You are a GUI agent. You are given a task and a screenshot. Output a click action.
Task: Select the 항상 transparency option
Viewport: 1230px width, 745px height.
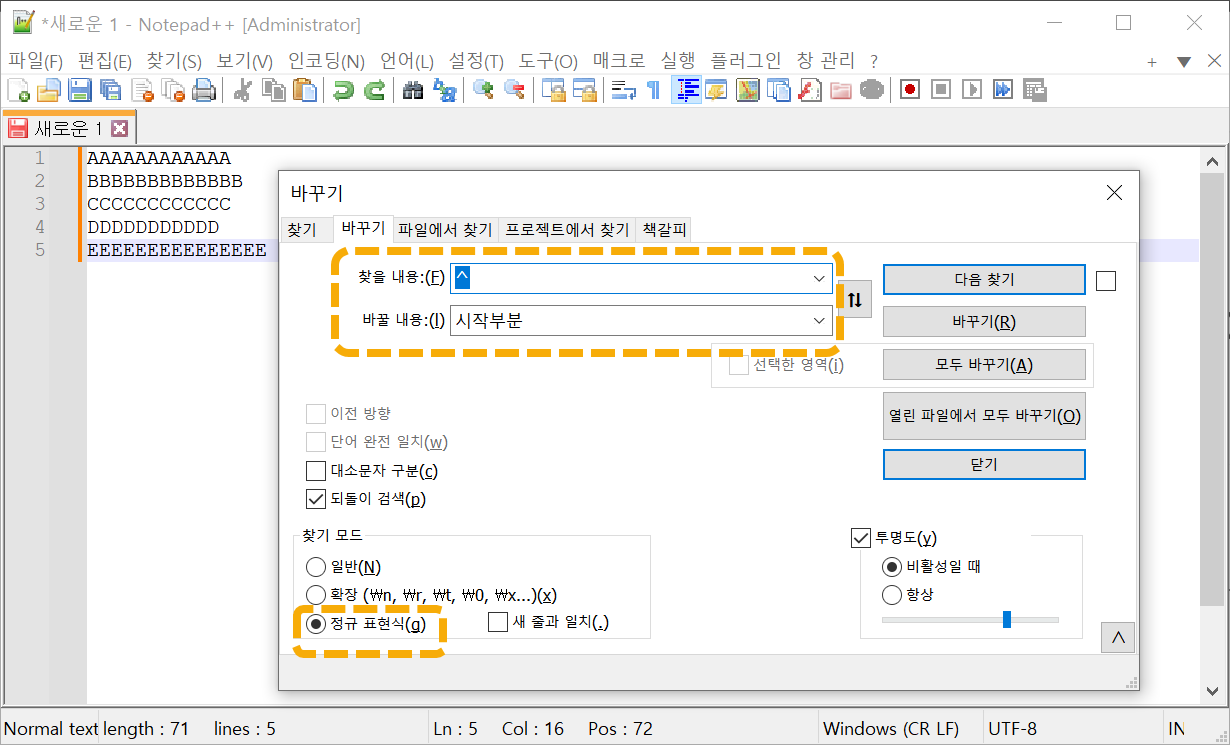tap(892, 594)
